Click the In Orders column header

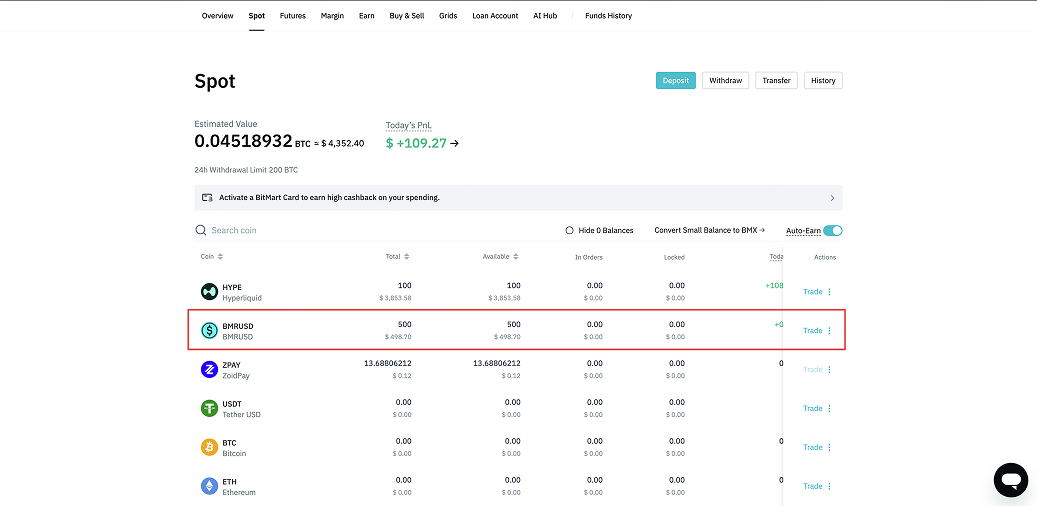pyautogui.click(x=589, y=257)
